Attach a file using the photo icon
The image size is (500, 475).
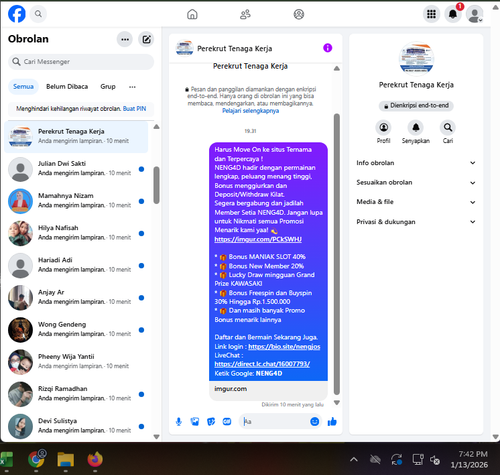pyautogui.click(x=195, y=422)
